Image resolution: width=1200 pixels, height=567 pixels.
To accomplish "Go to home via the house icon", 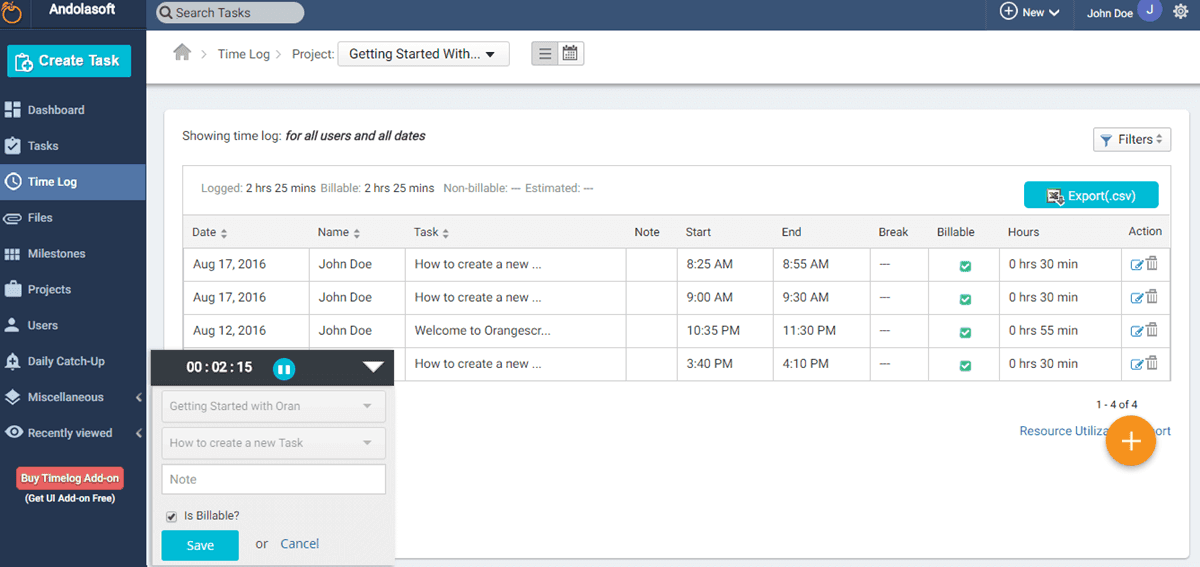I will (x=182, y=53).
